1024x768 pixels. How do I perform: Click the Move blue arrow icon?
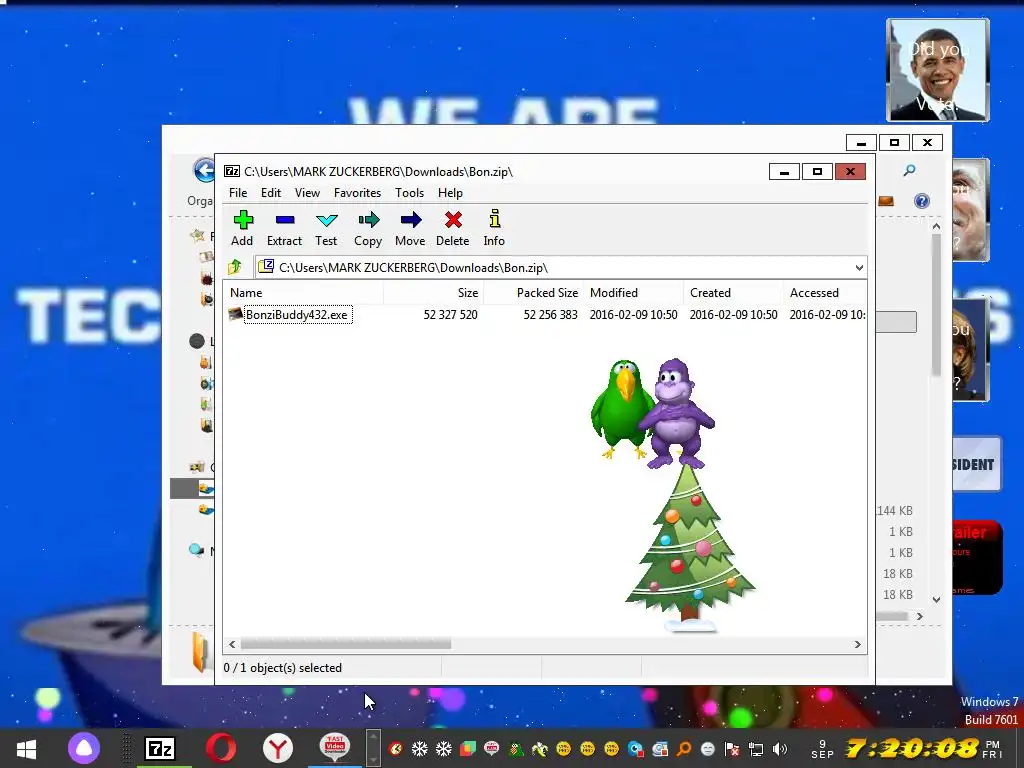tap(410, 219)
